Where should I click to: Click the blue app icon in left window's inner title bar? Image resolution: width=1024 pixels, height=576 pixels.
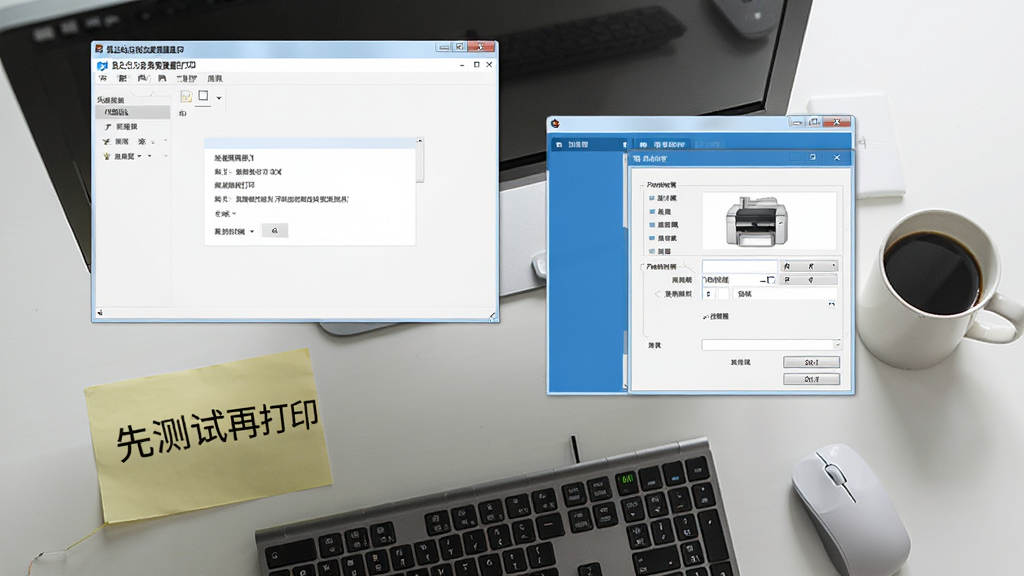[x=102, y=65]
